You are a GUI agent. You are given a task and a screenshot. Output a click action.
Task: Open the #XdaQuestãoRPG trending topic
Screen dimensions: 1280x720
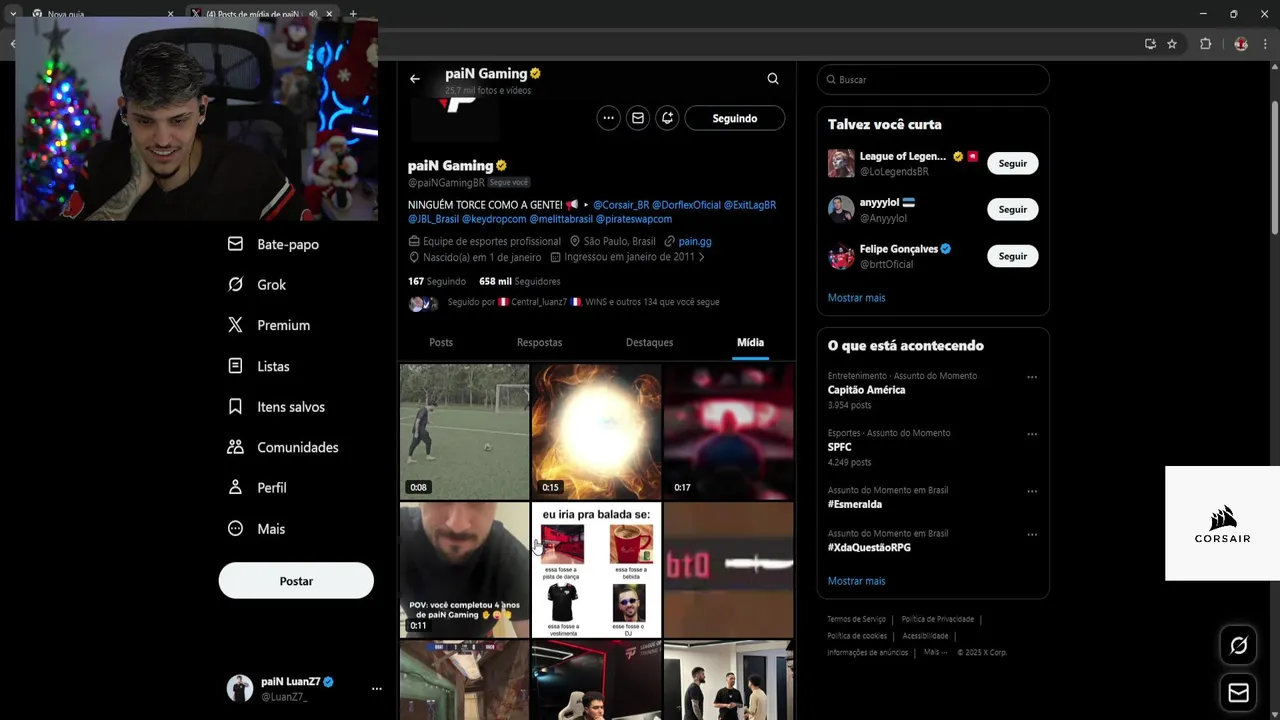point(869,547)
